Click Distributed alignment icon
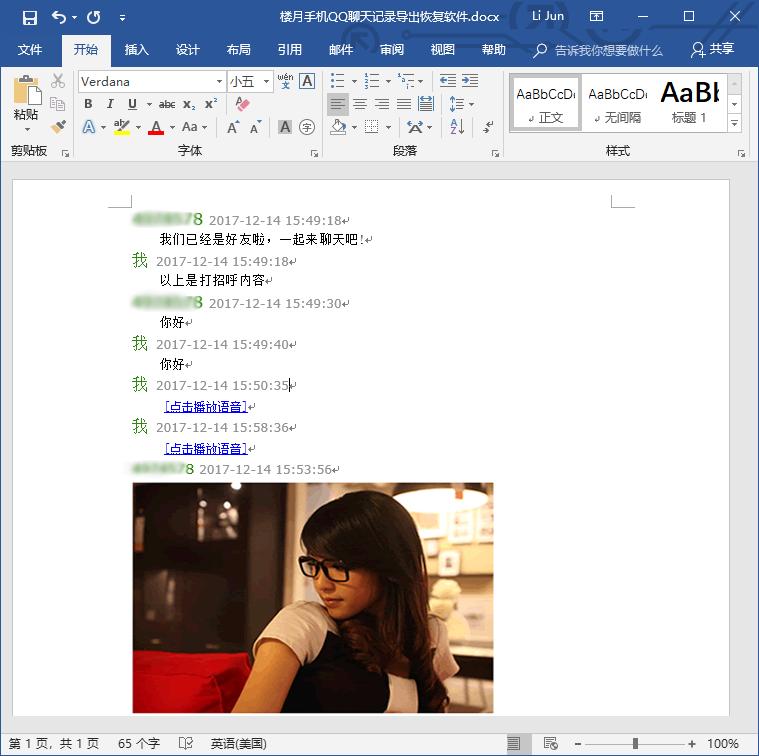This screenshot has width=759, height=756. (426, 104)
